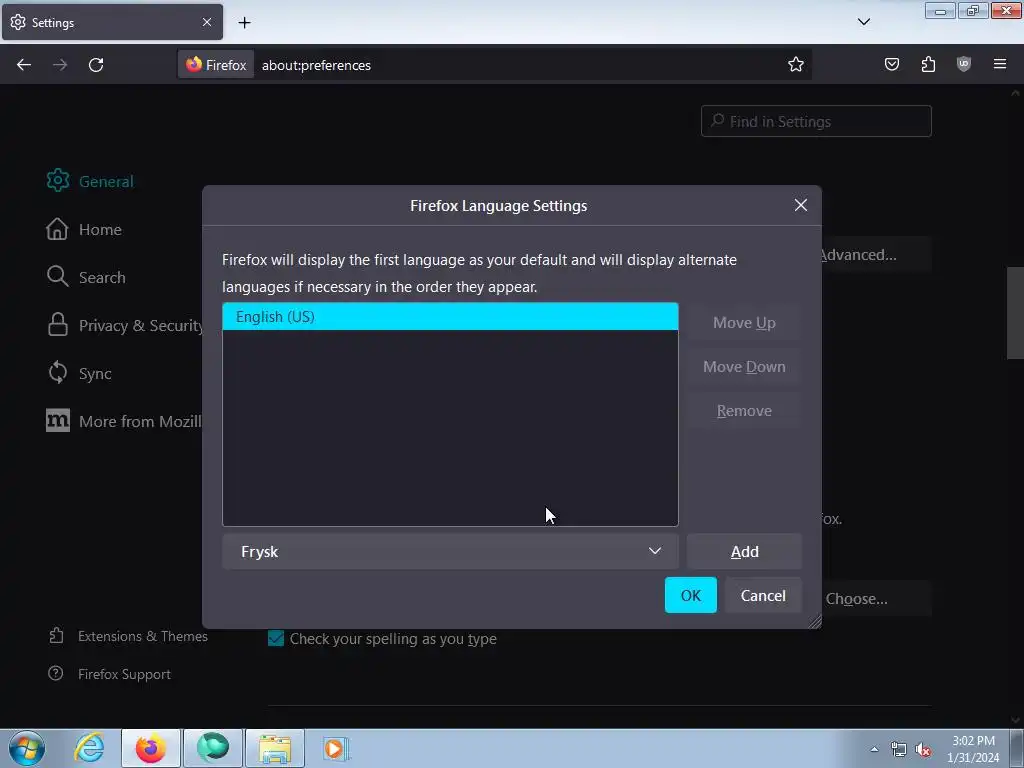Open the General settings category
The image size is (1024, 768).
[x=90, y=181]
